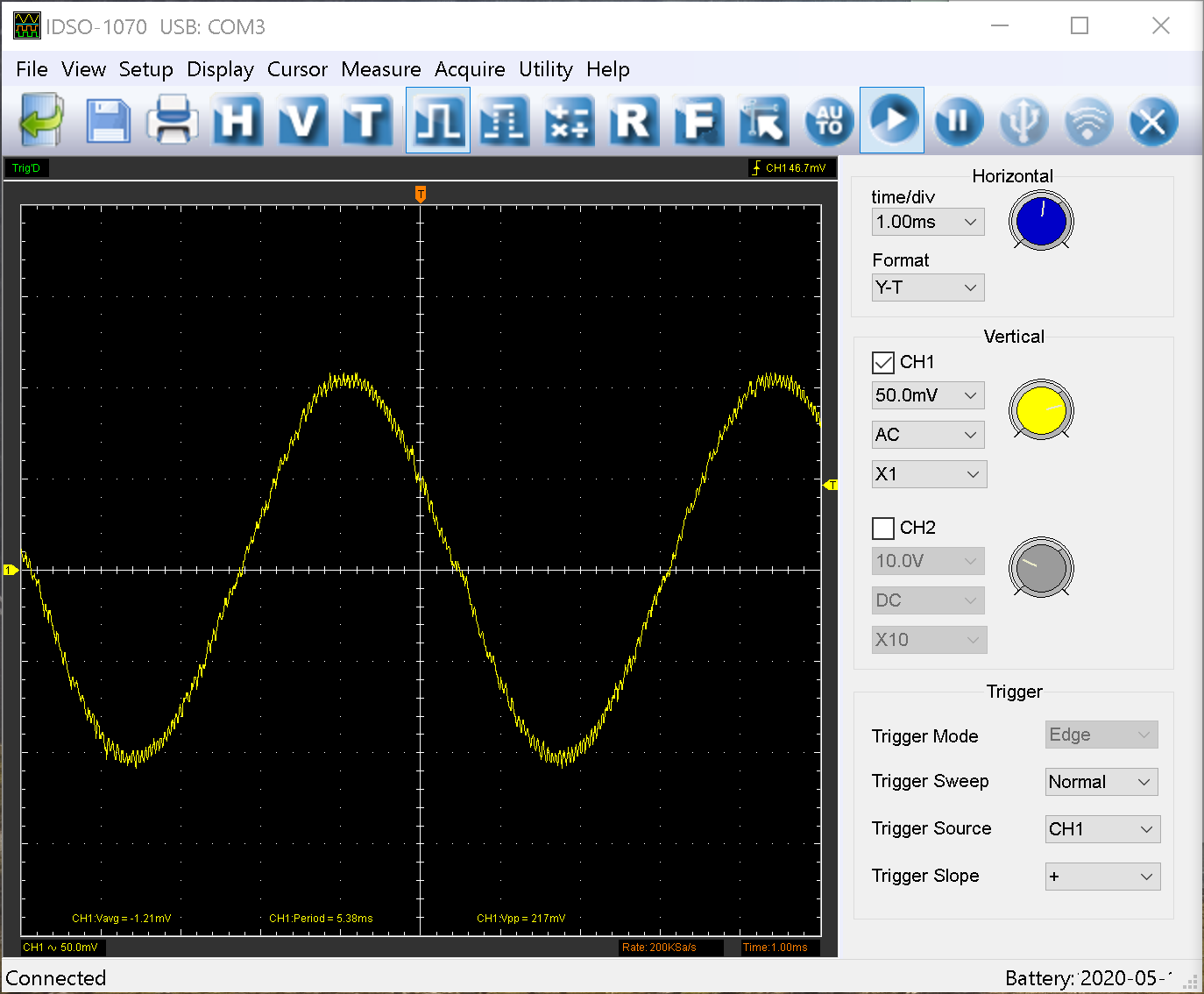1204x994 pixels.
Task: Click the Pause acquisition button
Action: coord(959,120)
